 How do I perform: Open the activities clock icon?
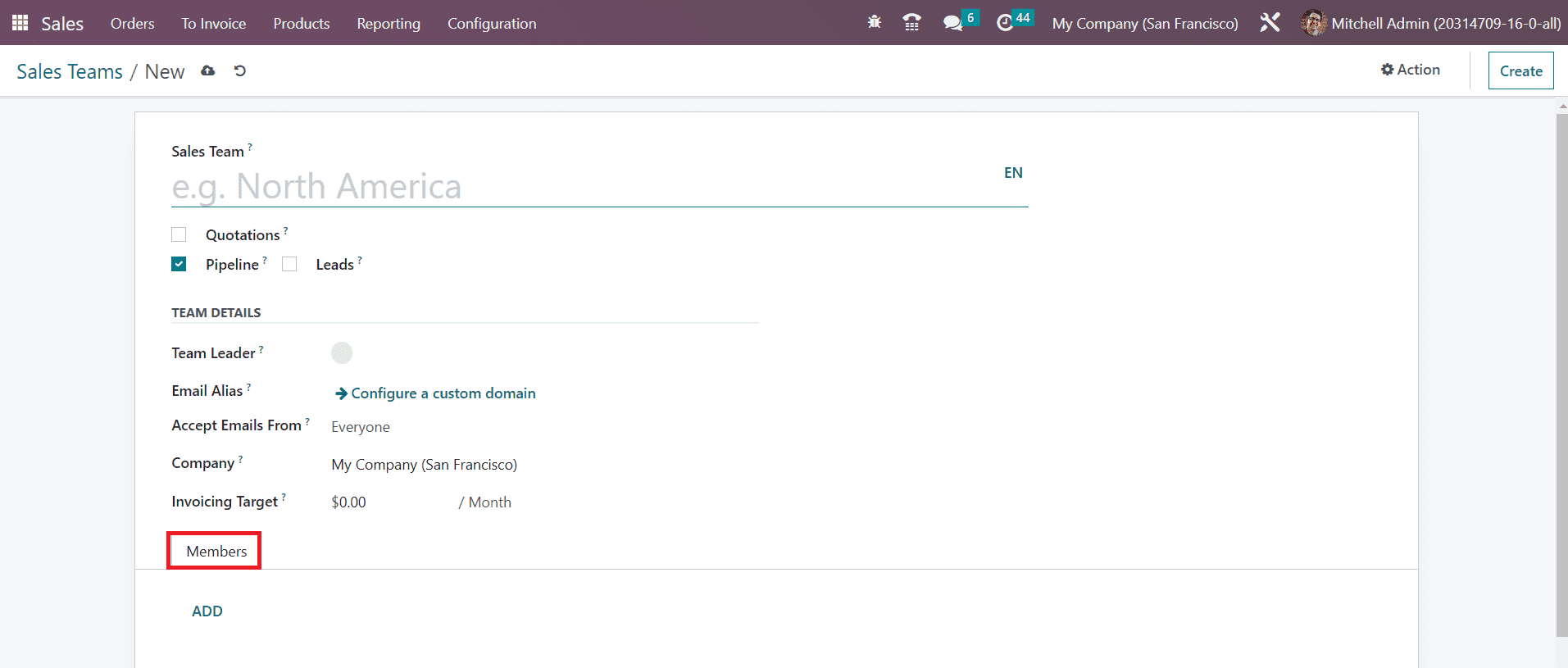coord(1005,23)
